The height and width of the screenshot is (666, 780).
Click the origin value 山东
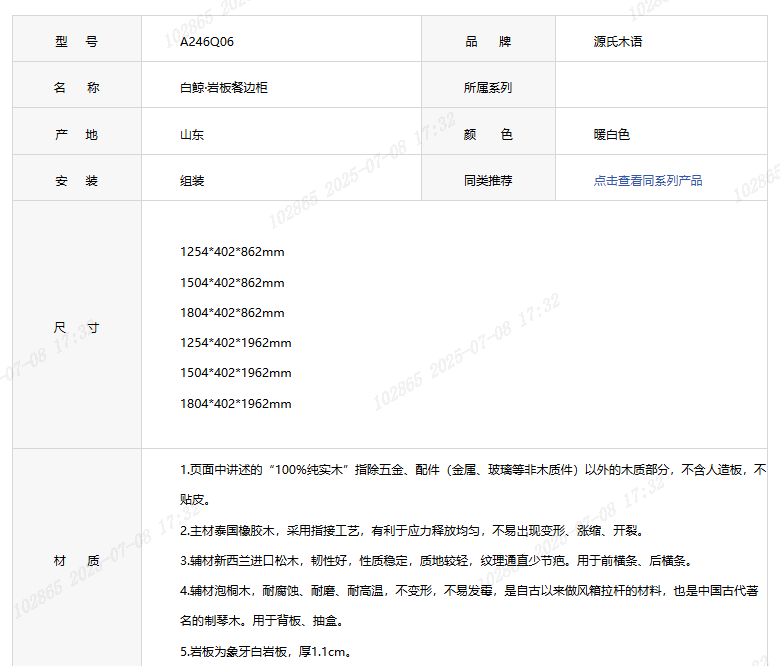[x=192, y=135]
